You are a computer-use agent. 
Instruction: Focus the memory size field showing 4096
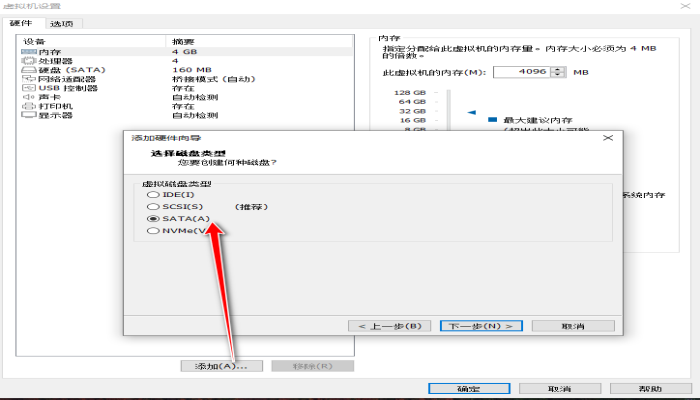coord(522,72)
